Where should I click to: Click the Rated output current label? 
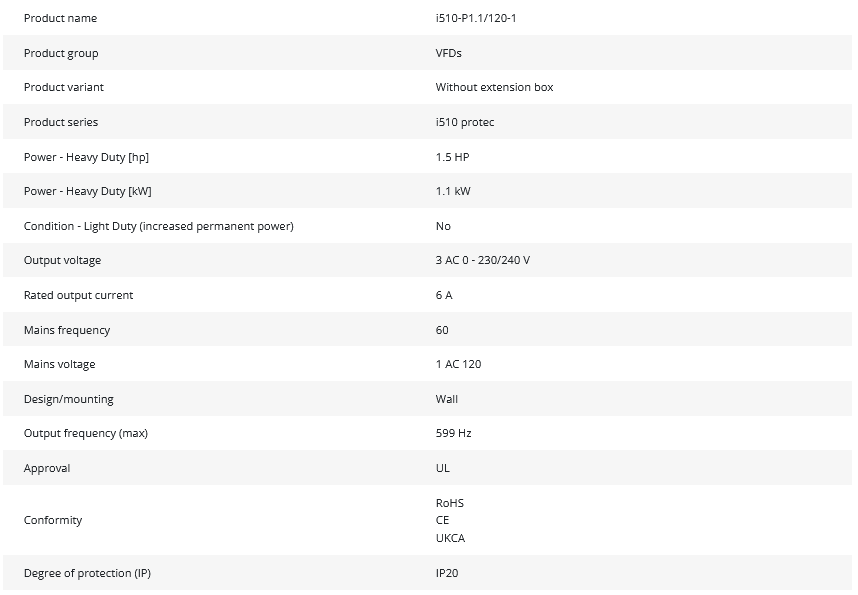point(78,295)
